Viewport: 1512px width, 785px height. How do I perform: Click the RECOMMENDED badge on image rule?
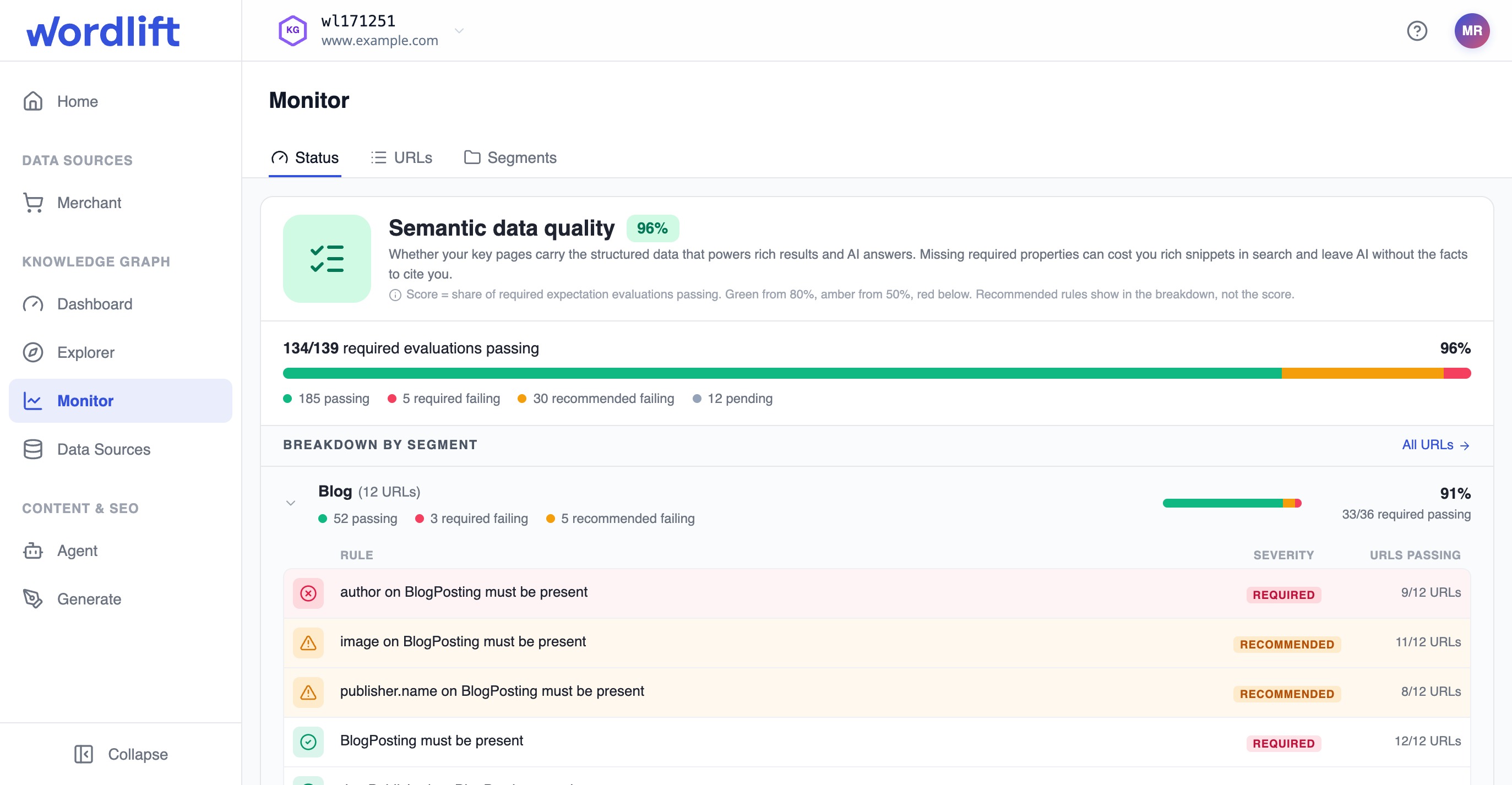tap(1287, 644)
